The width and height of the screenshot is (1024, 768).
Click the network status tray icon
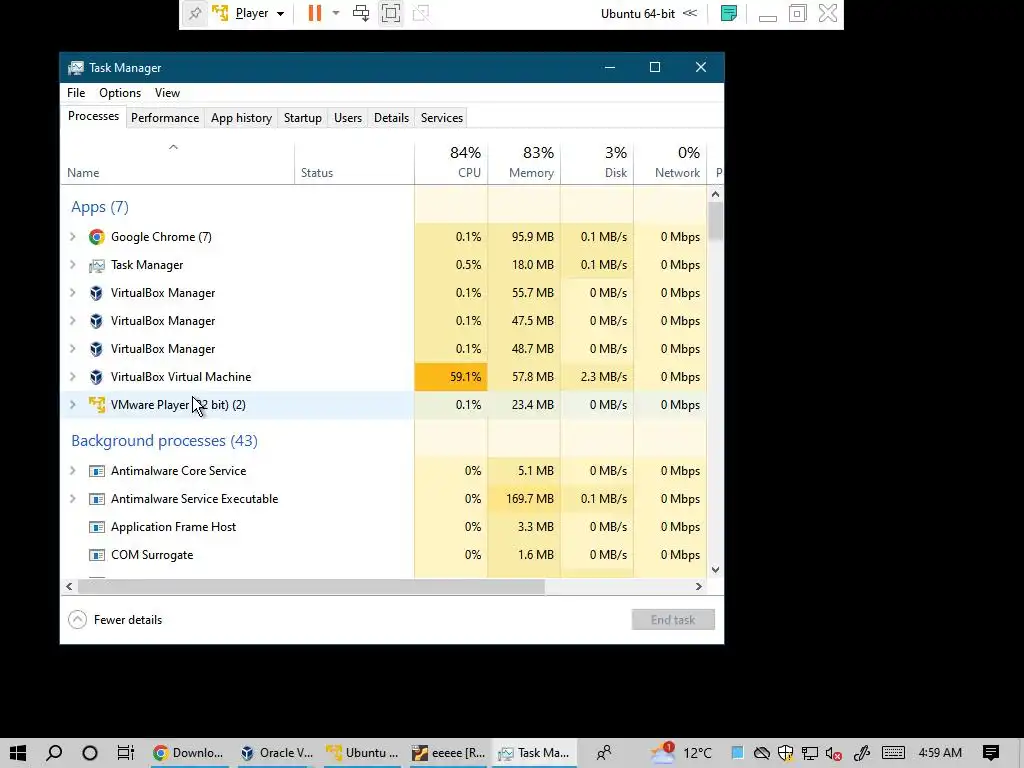tap(810, 753)
